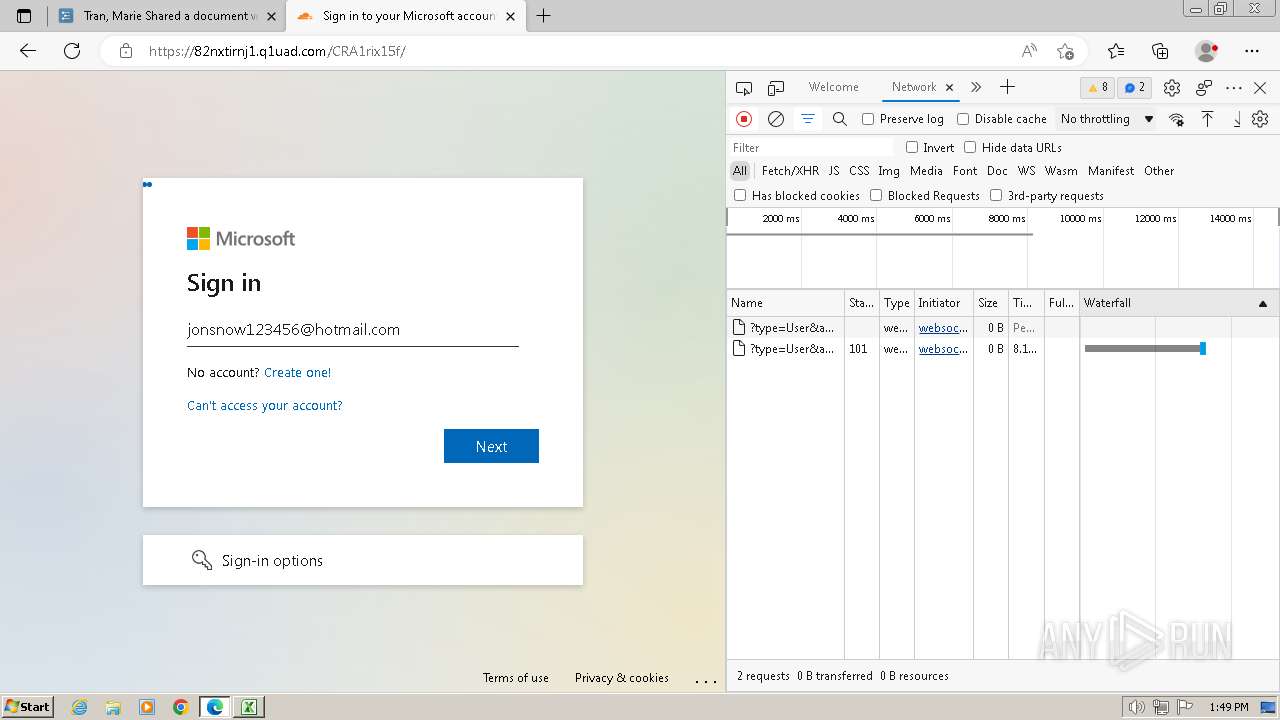The width and height of the screenshot is (1280, 720).
Task: Open network conditions wifi icon
Action: tap(1177, 119)
